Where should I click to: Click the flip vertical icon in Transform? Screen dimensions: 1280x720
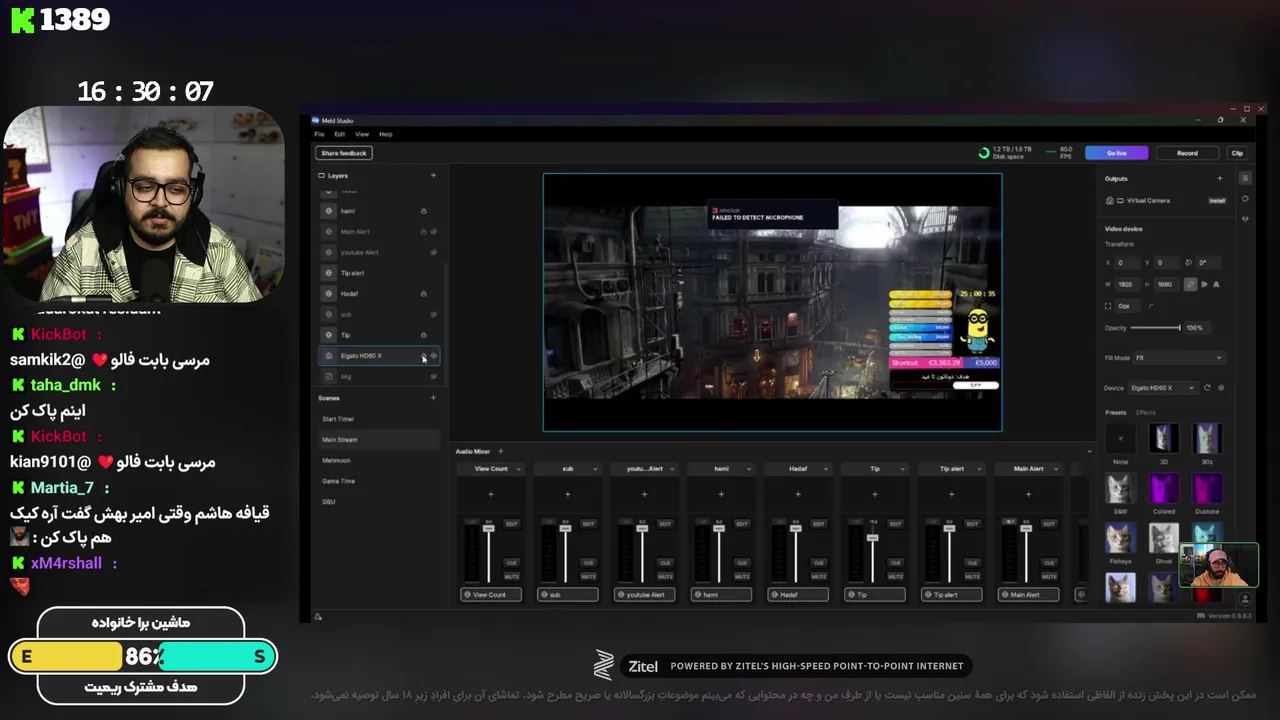[1216, 284]
